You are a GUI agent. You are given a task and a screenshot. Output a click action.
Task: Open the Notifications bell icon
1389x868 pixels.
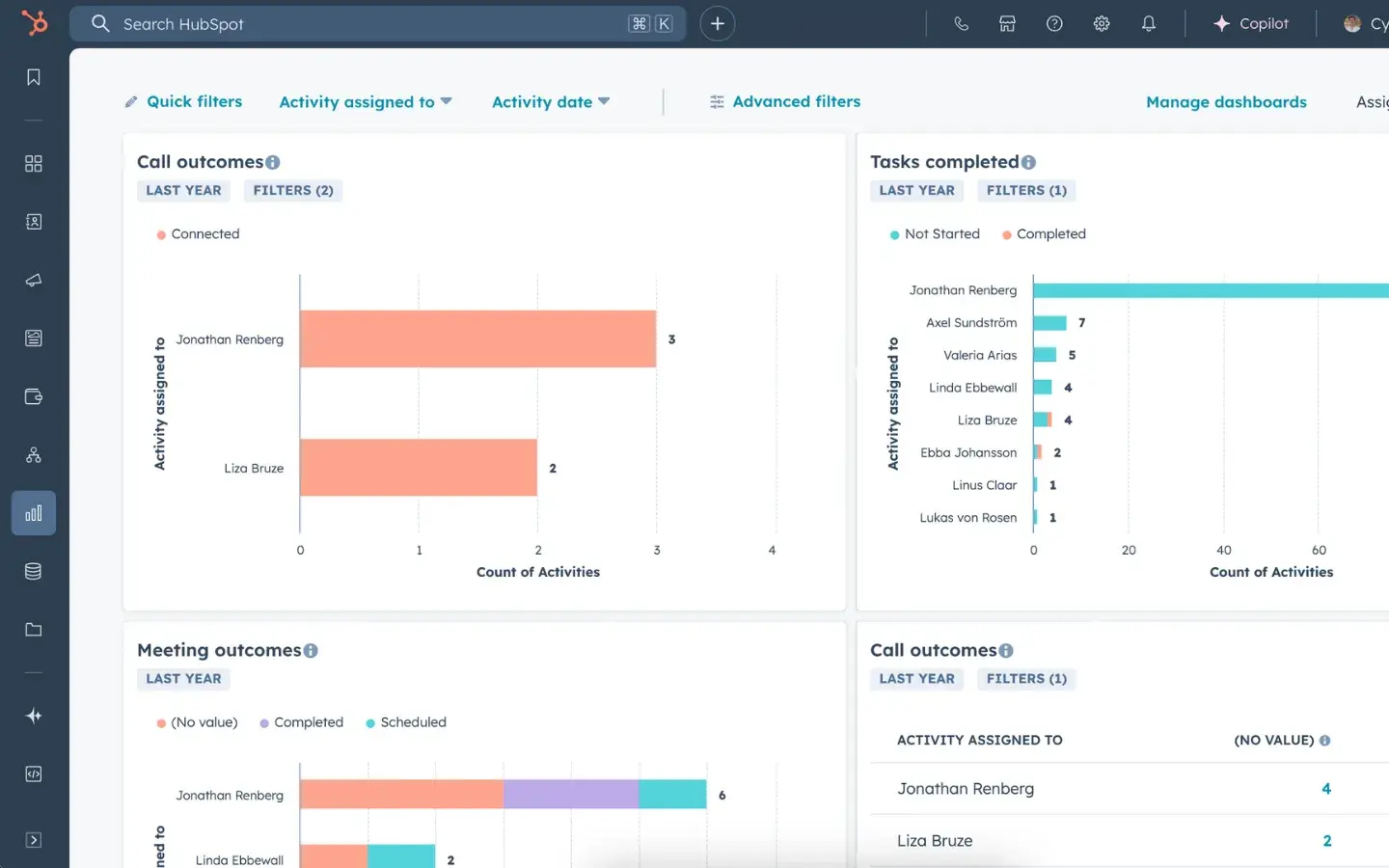point(1148,24)
